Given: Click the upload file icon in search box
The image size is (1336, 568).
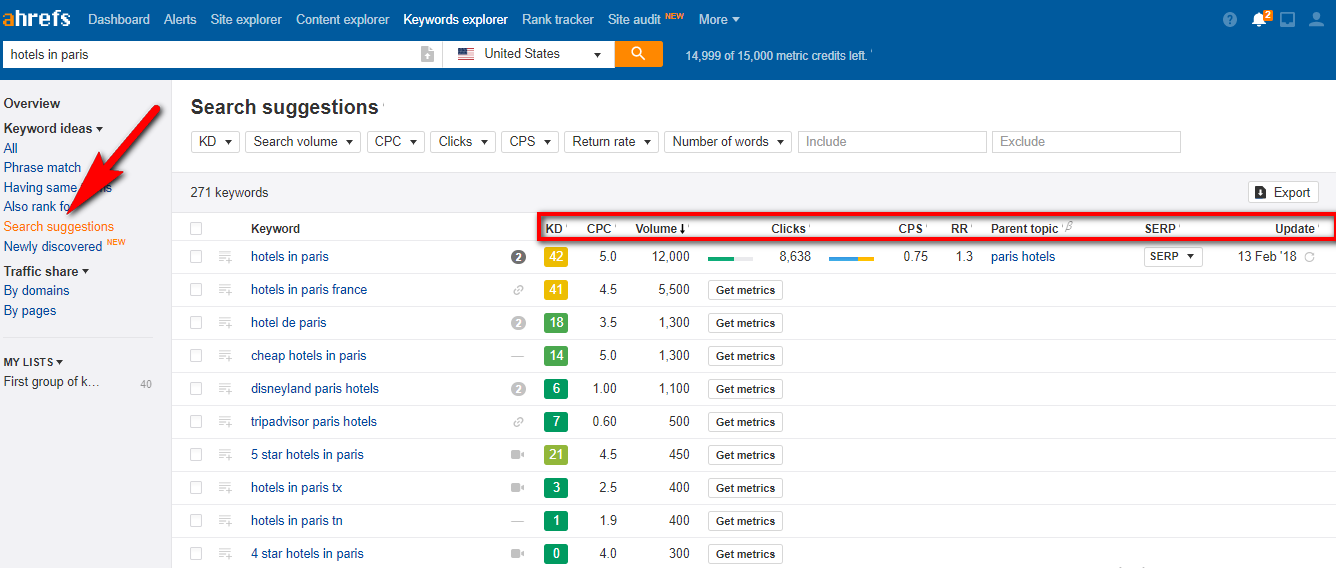Looking at the screenshot, I should coord(428,54).
